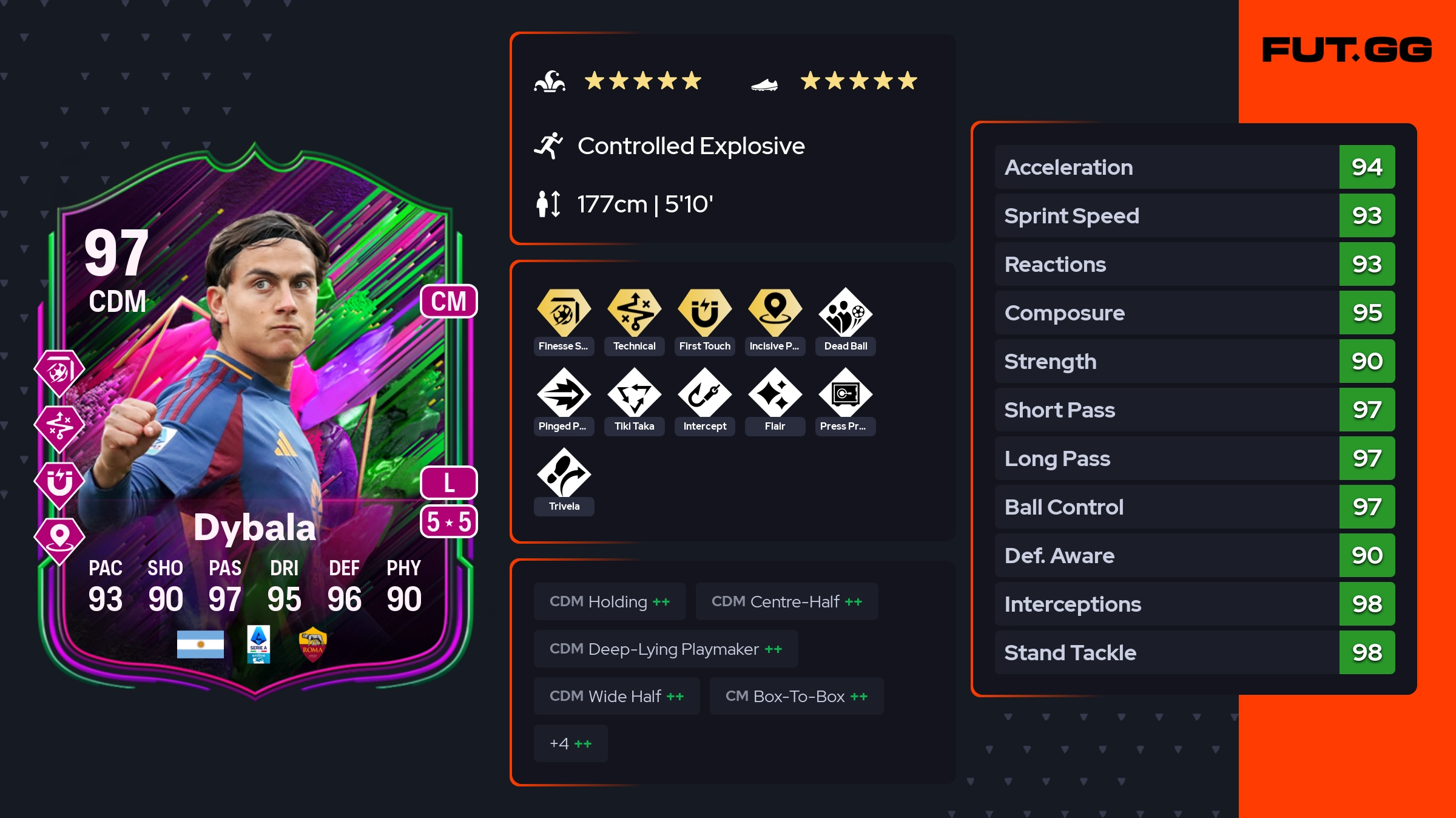1456x818 pixels.
Task: Select the Interceptions stat row
Action: click(x=1195, y=604)
